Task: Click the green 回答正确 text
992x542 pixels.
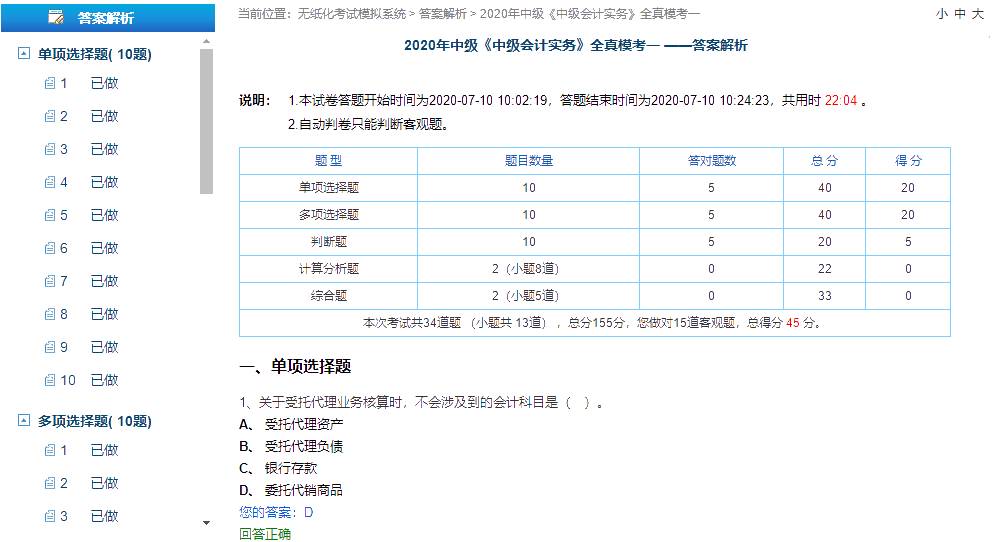Action: pos(265,534)
